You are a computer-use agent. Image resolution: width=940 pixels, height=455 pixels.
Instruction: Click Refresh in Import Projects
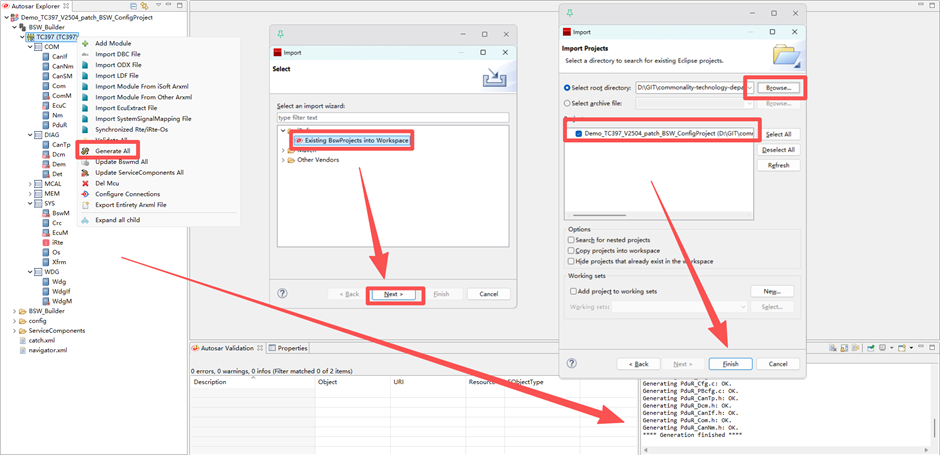tap(778, 165)
